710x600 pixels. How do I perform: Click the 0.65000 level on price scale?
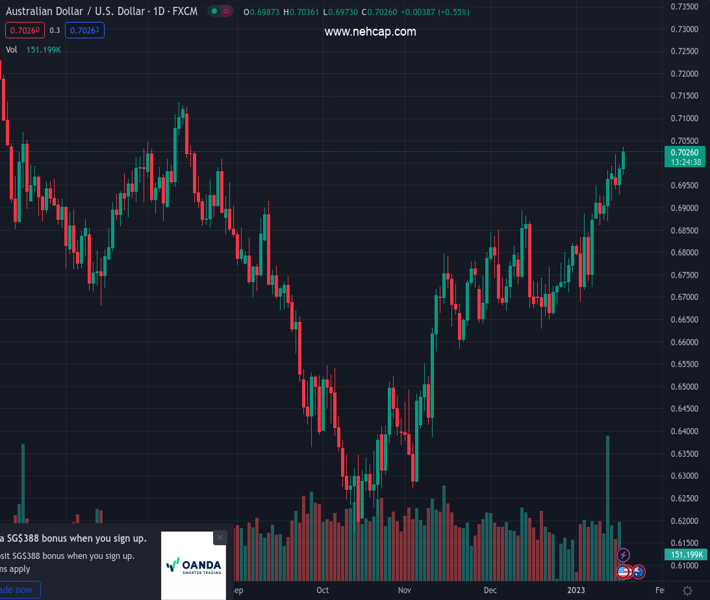[x=685, y=387]
